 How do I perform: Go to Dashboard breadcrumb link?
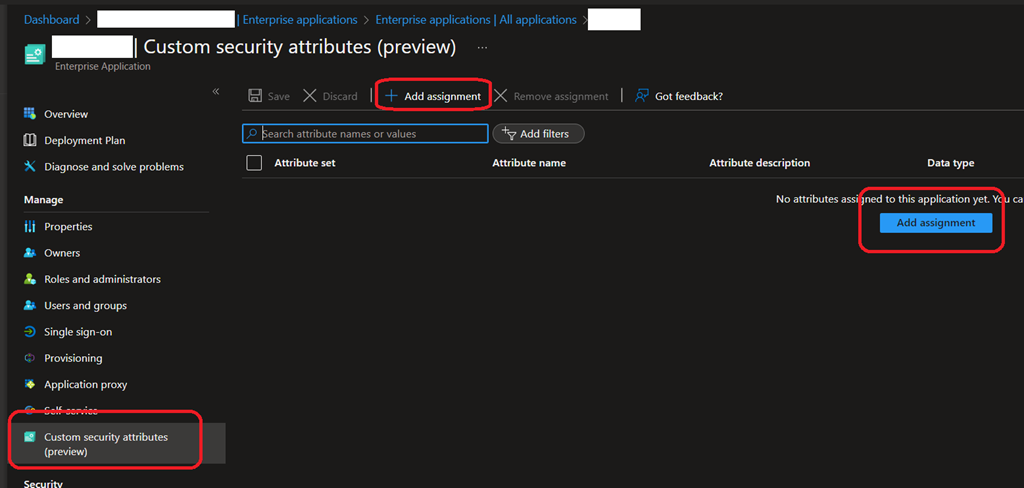[x=51, y=20]
